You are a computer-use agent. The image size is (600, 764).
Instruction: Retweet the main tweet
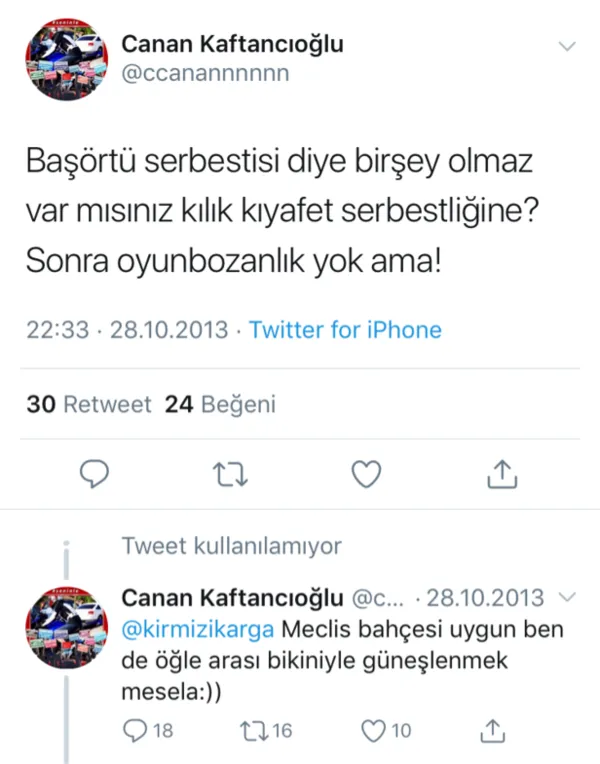click(x=231, y=473)
